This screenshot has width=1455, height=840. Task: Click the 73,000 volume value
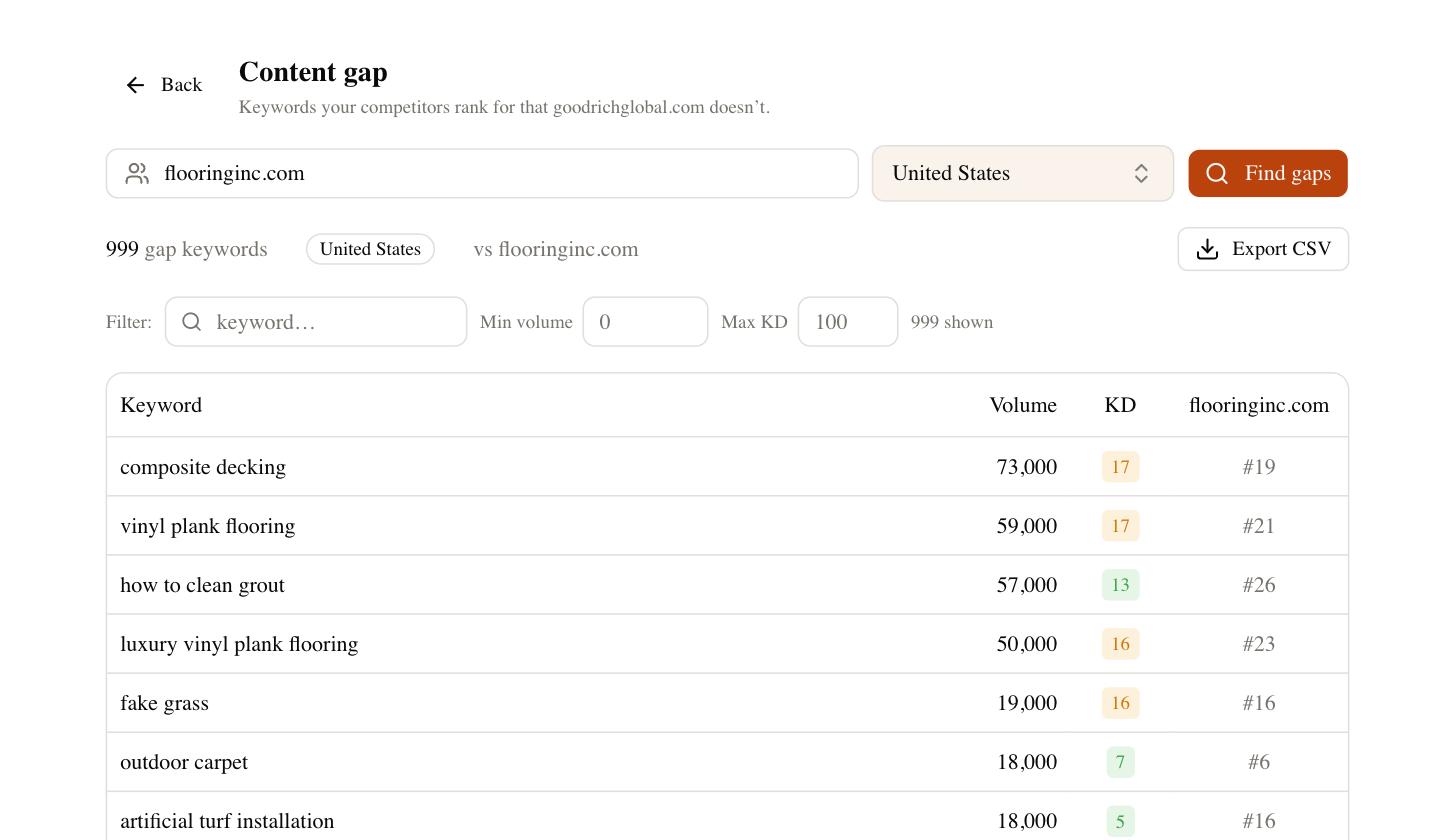pos(1027,467)
